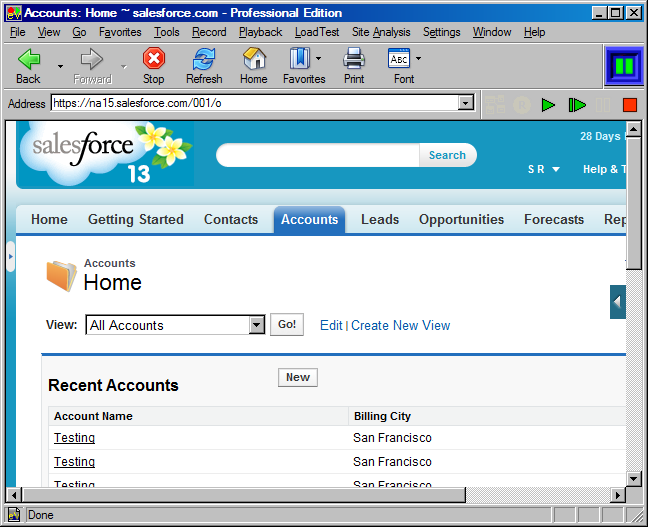Open the File menu
The height and width of the screenshot is (527, 648).
(x=17, y=32)
